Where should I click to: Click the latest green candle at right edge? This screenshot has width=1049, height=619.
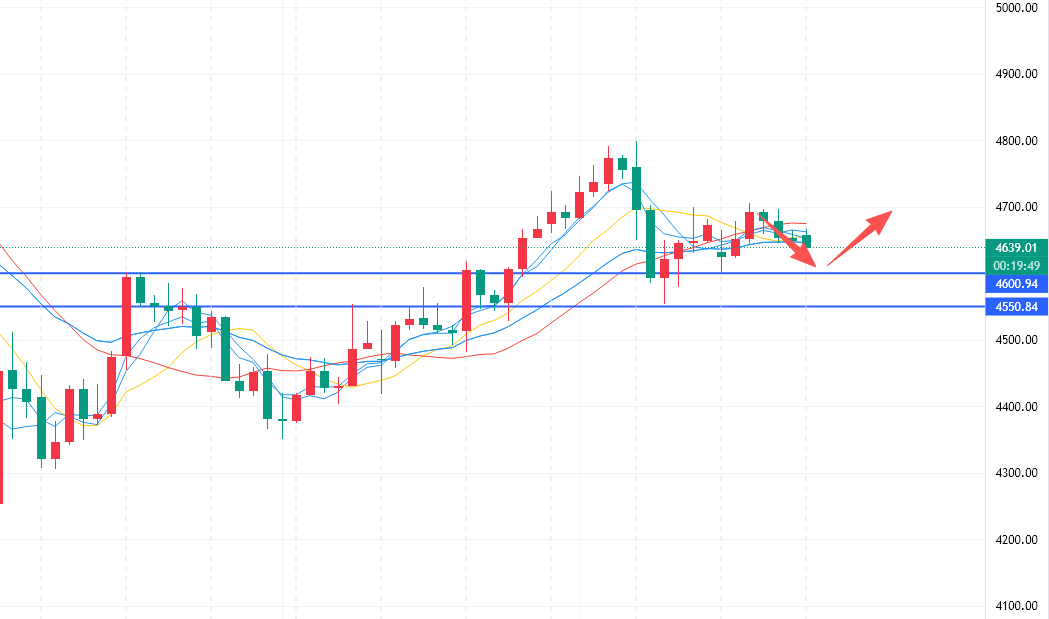[808, 241]
